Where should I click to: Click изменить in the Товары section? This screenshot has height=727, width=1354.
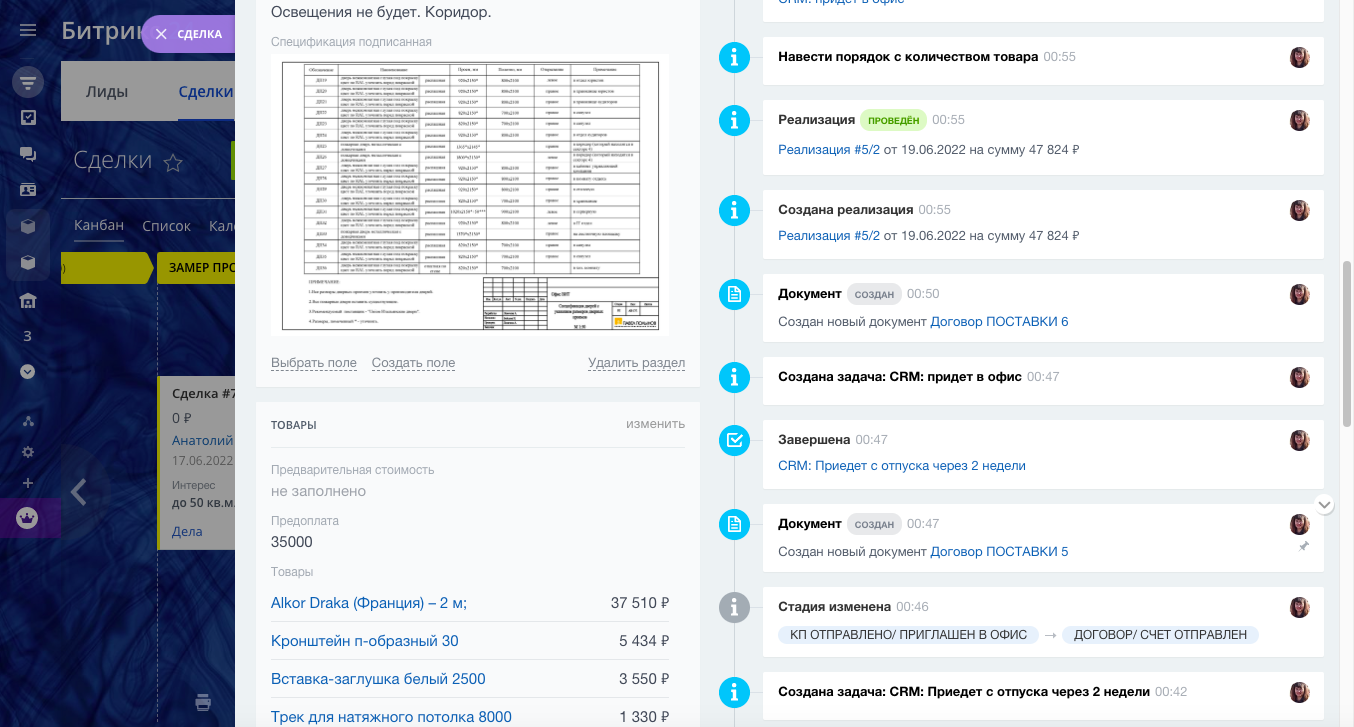tap(656, 424)
